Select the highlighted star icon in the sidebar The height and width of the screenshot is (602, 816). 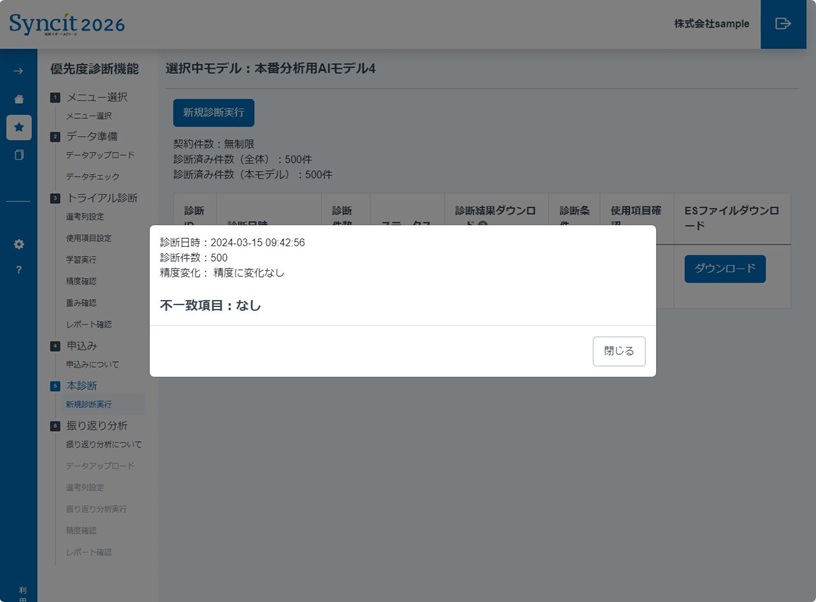coord(19,127)
